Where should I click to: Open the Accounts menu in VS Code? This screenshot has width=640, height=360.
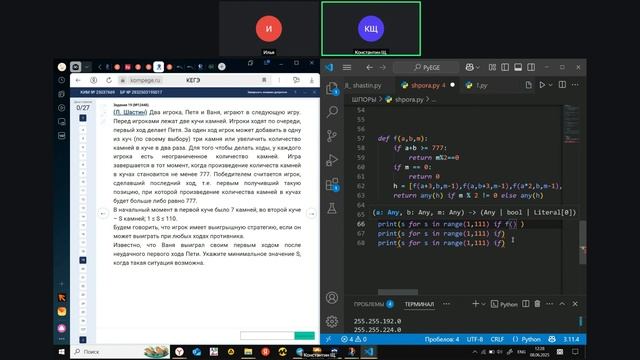pyautogui.click(x=332, y=298)
